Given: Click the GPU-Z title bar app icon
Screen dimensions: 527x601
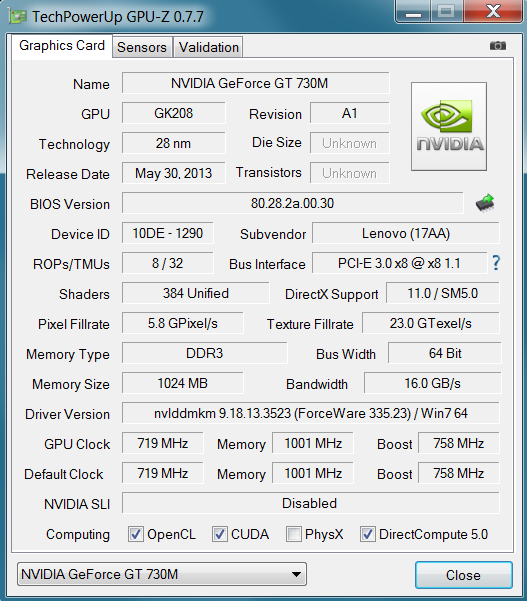Looking at the screenshot, I should click(x=17, y=16).
